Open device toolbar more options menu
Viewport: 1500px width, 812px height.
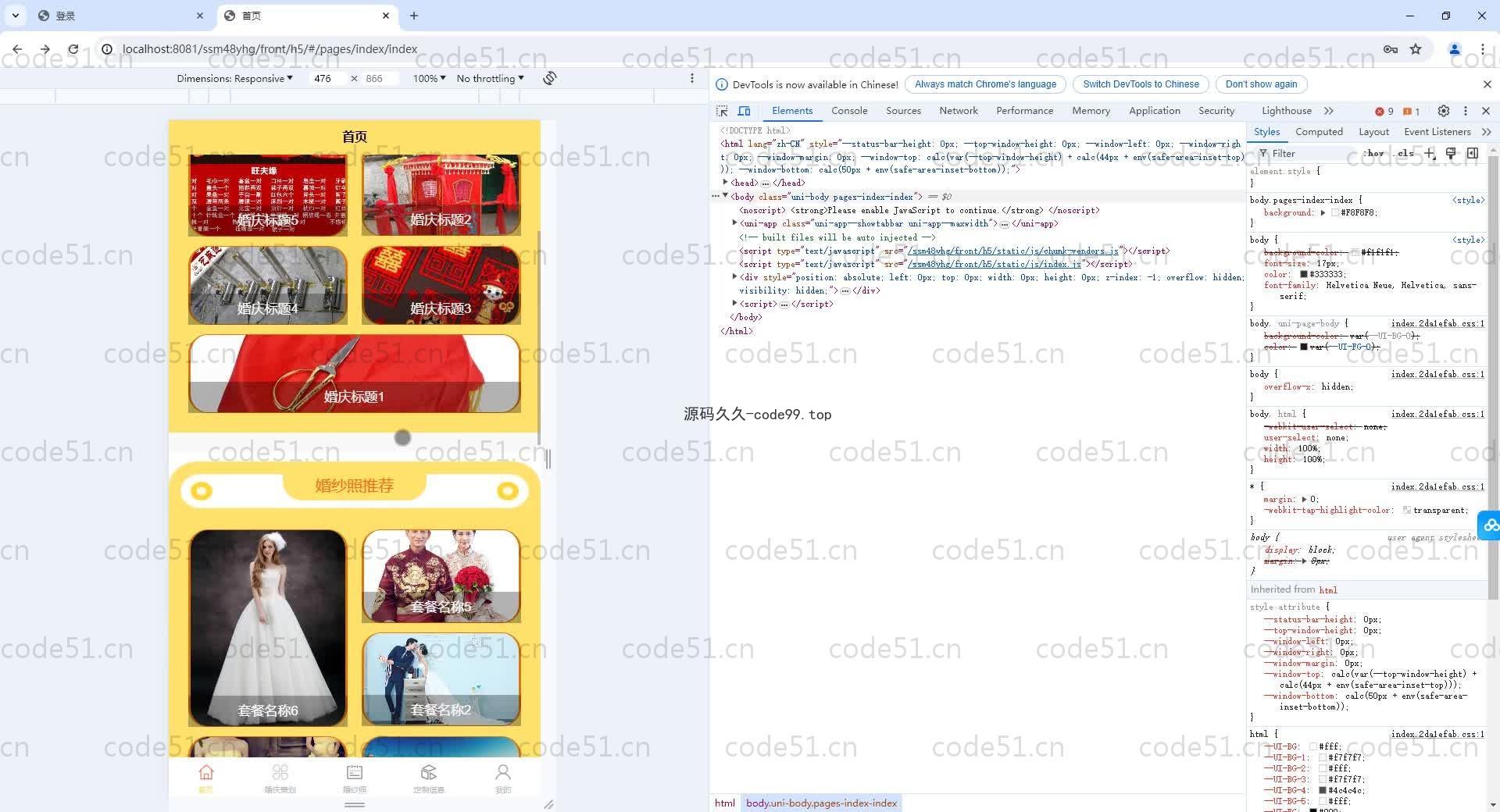coord(691,78)
